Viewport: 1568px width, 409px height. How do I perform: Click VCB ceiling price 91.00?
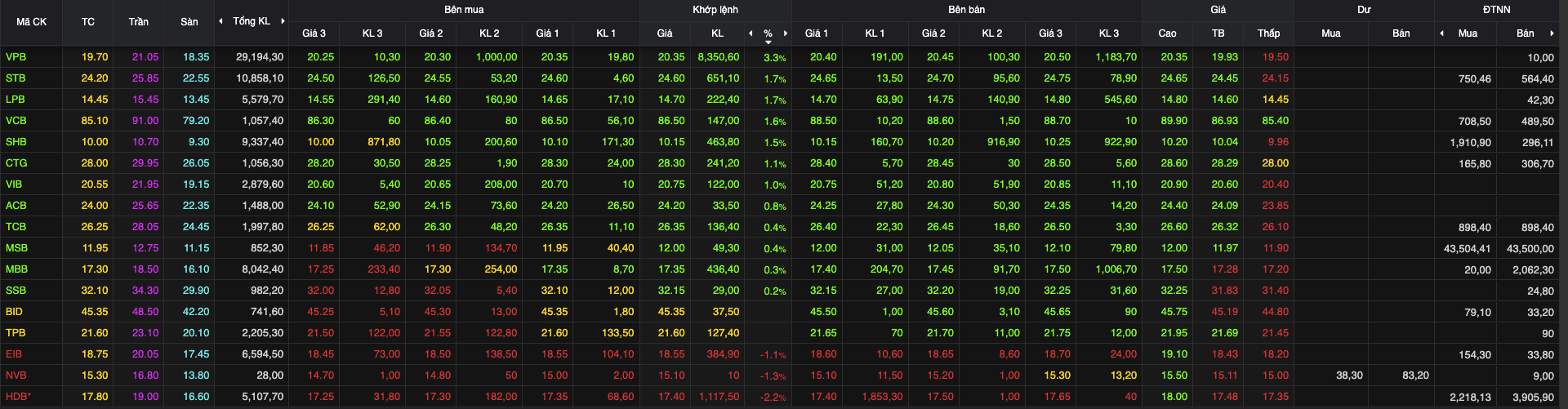[145, 121]
